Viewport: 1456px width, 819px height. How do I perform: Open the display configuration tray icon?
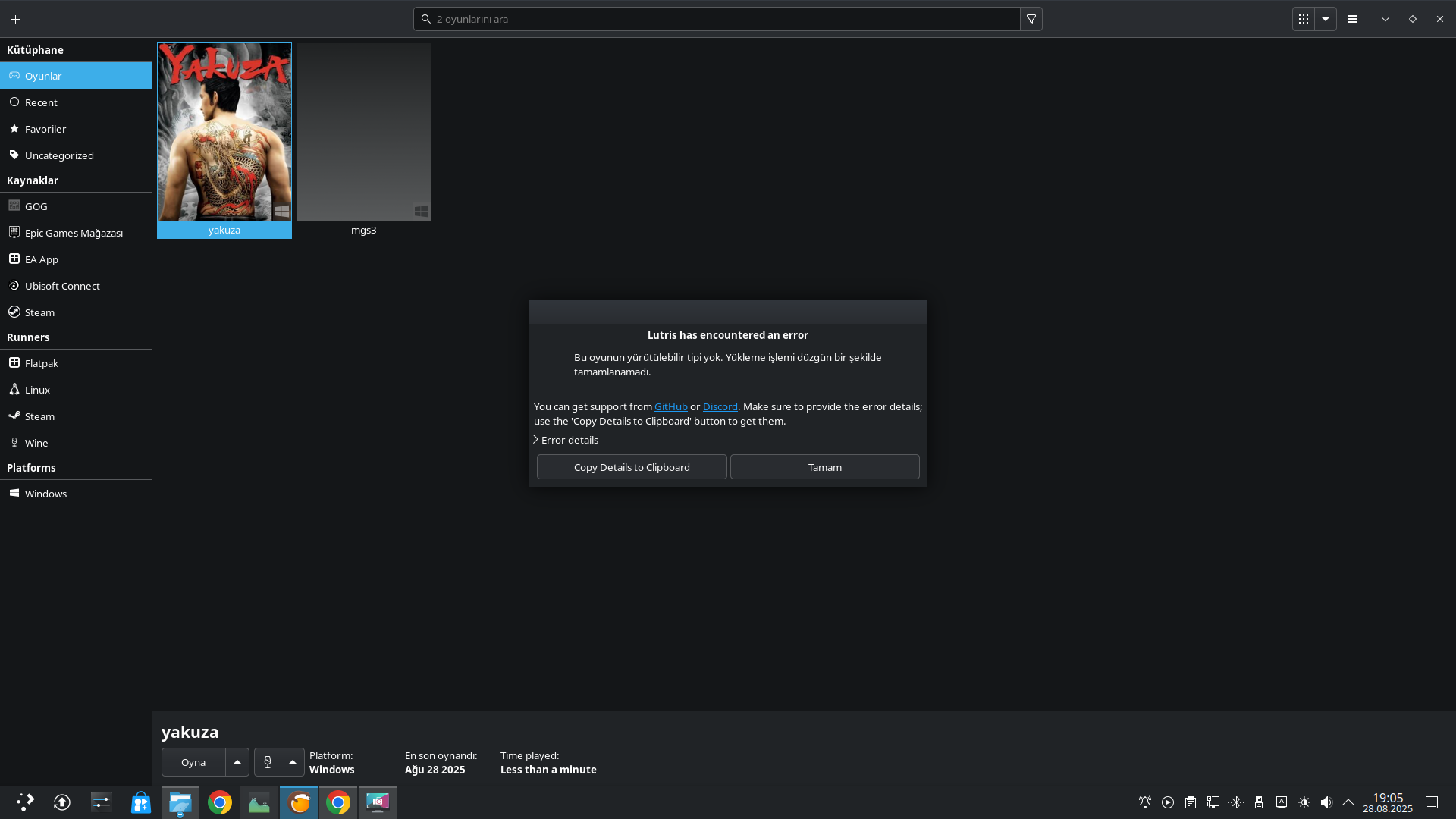point(1213,802)
